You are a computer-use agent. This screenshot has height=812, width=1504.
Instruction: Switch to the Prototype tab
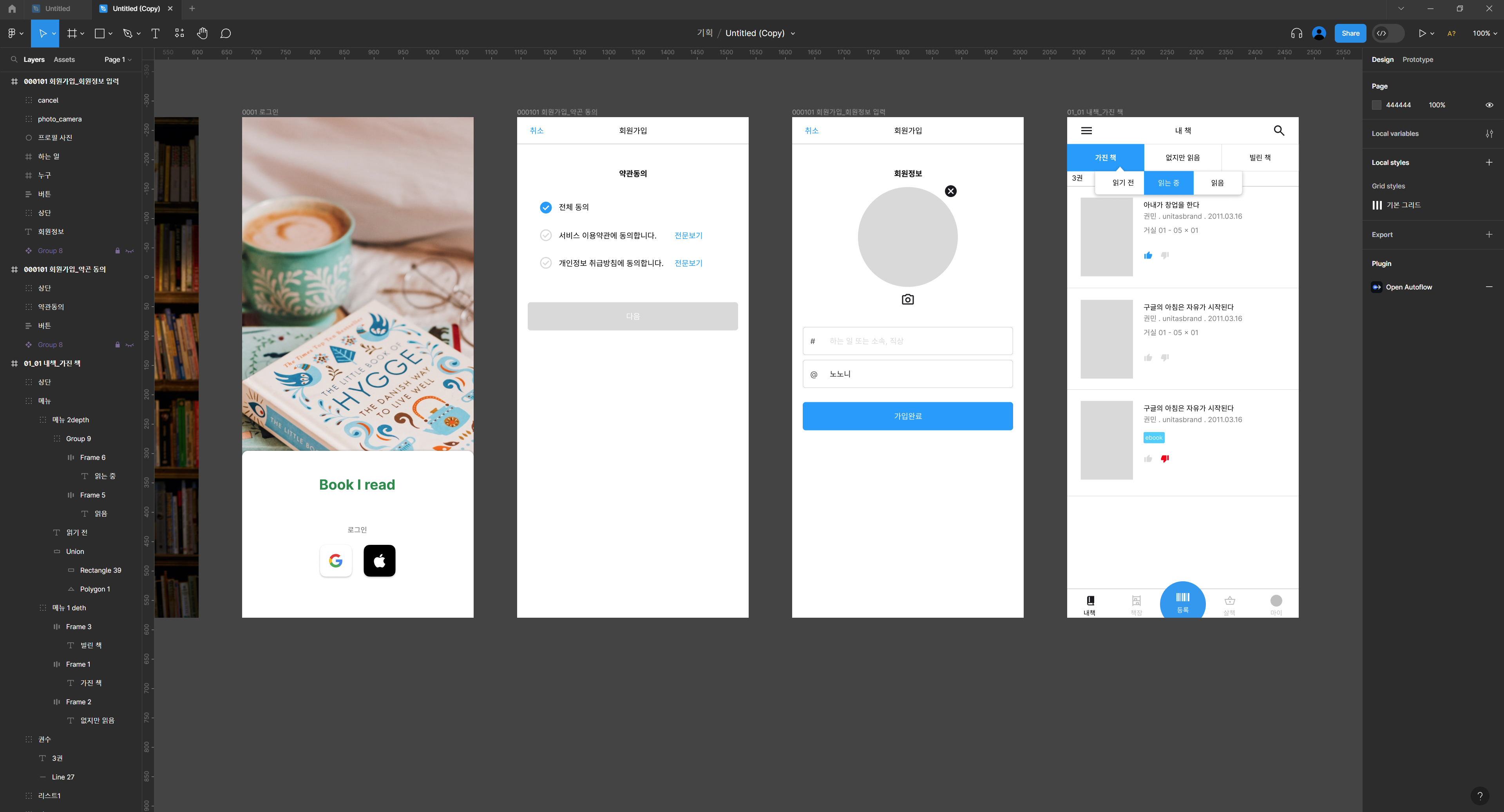pyautogui.click(x=1417, y=60)
